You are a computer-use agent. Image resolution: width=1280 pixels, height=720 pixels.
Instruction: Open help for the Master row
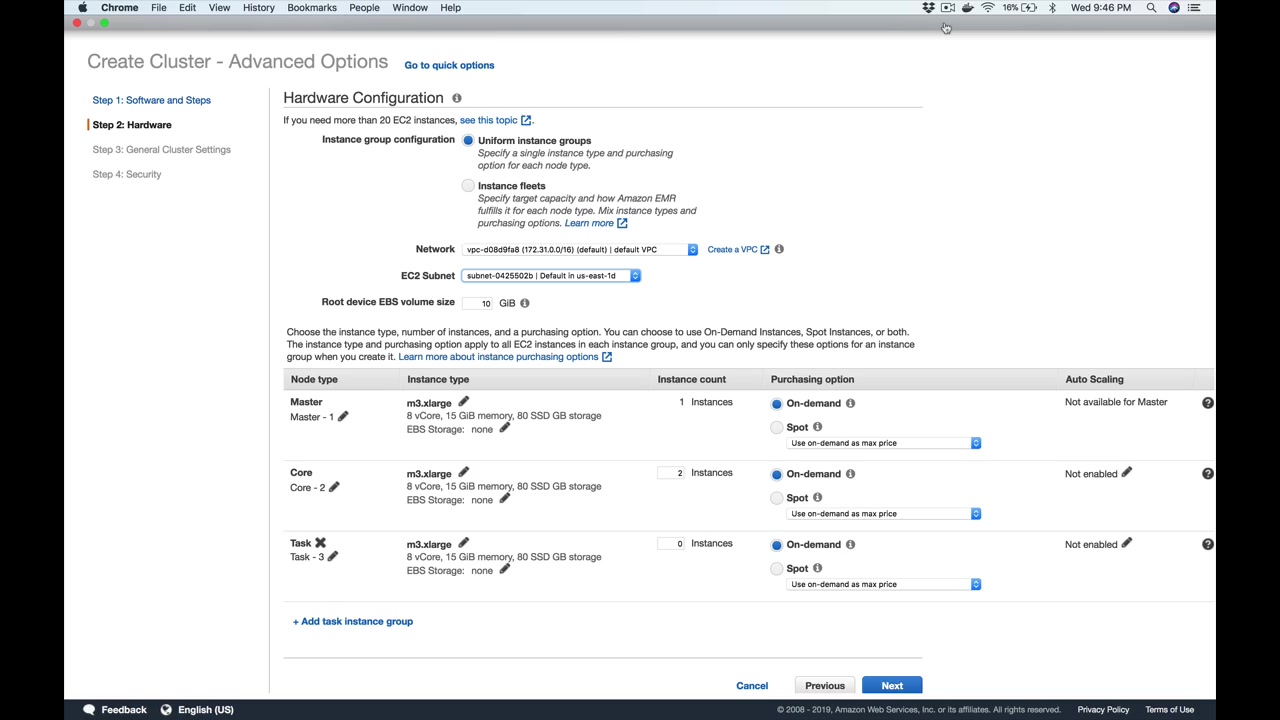(x=1208, y=403)
